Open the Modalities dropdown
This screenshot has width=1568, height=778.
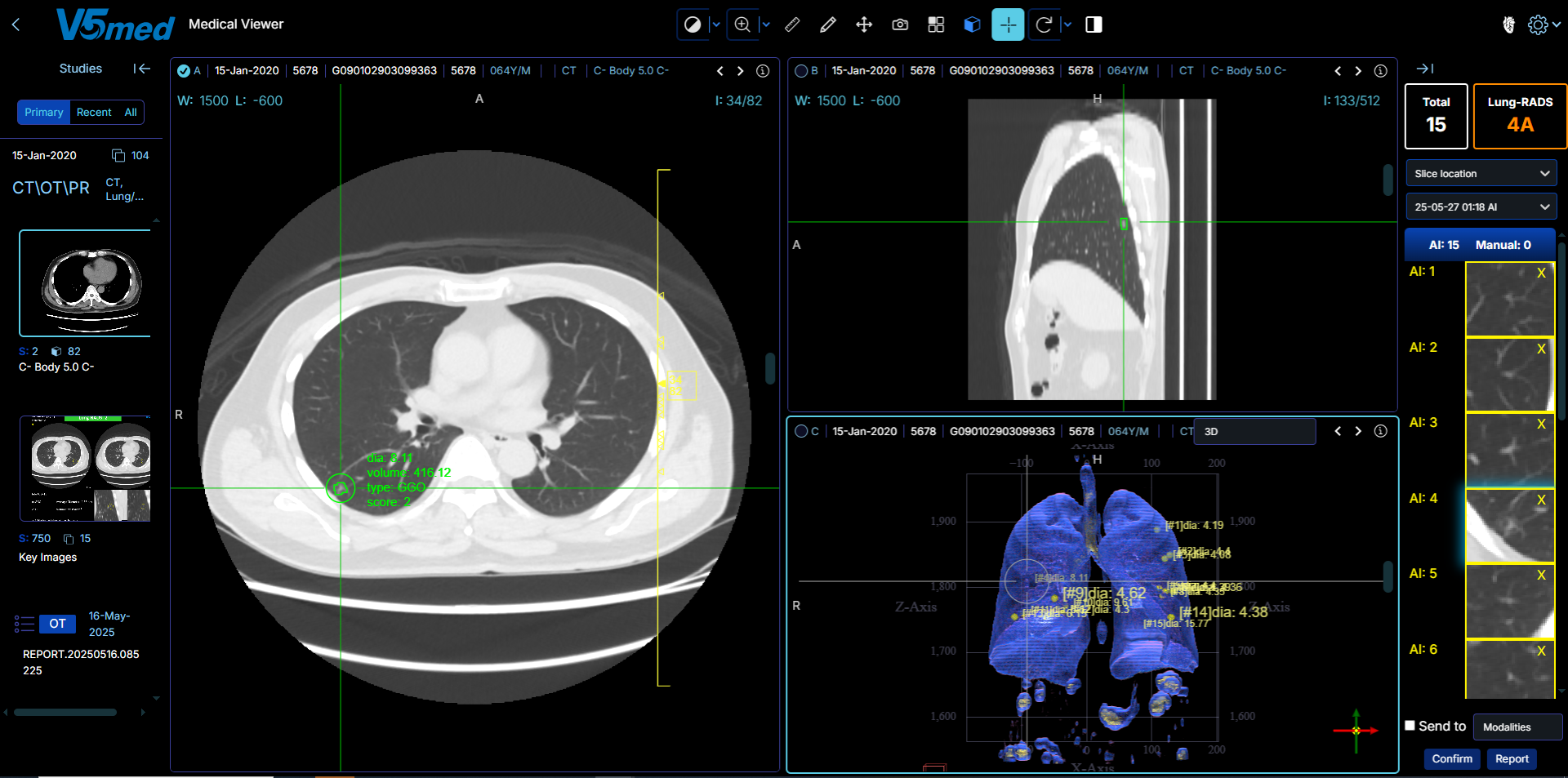tap(1517, 727)
